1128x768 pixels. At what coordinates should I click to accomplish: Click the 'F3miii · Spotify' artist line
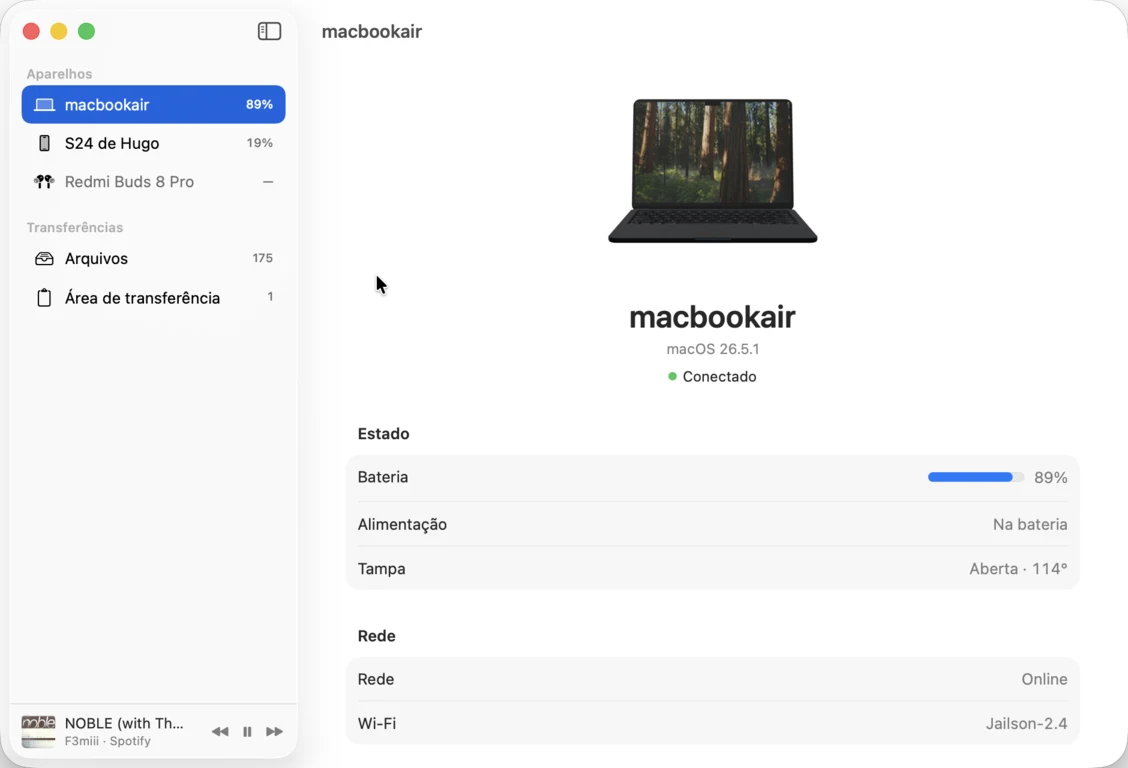pyautogui.click(x=108, y=741)
